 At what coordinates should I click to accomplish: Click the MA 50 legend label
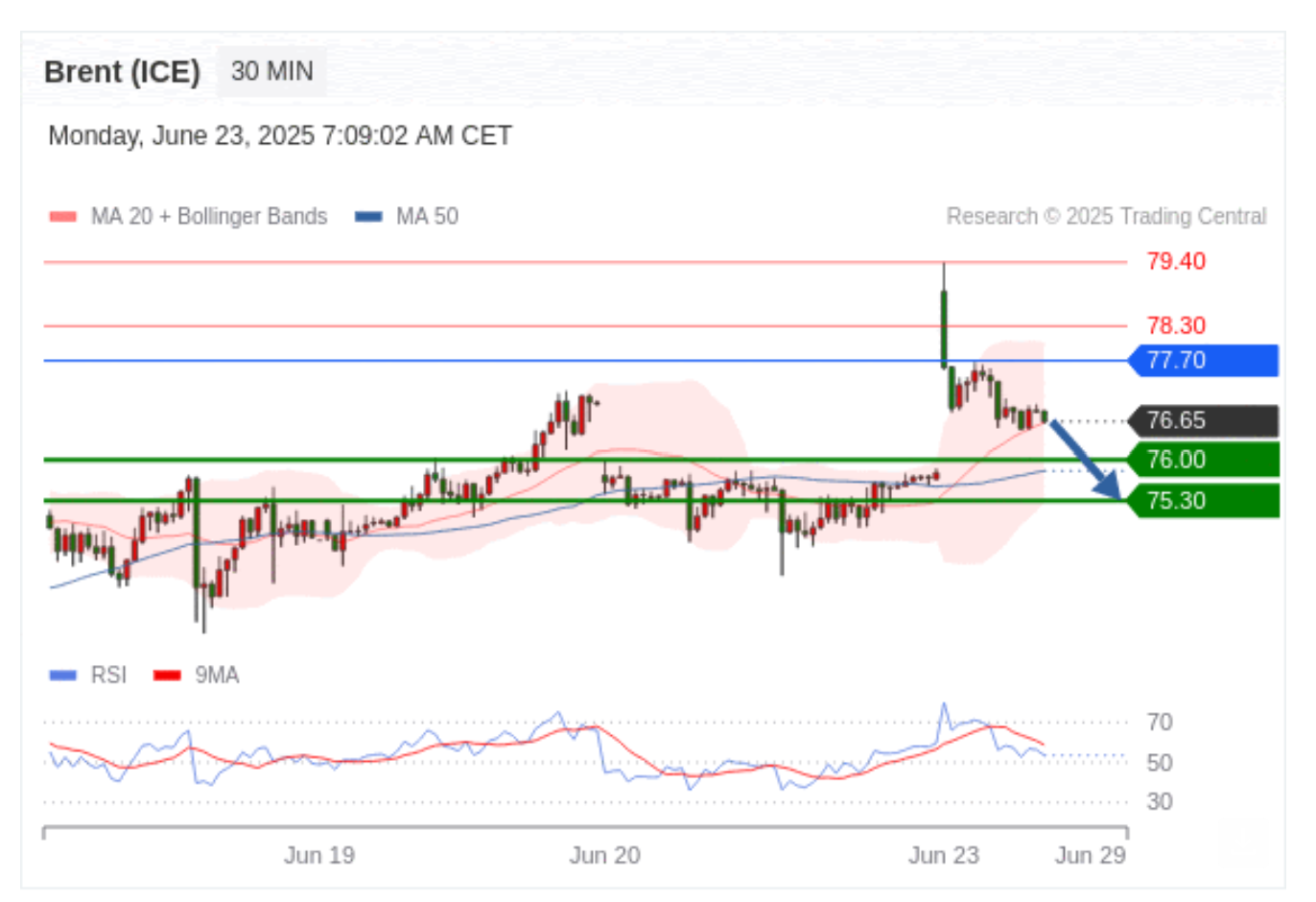click(428, 217)
